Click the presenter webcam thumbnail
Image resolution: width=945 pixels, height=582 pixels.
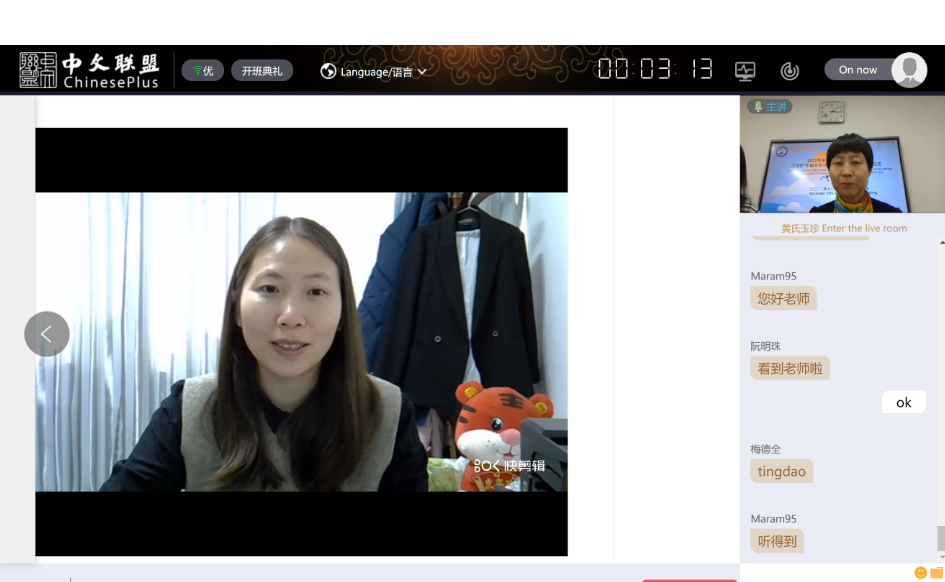pos(842,155)
